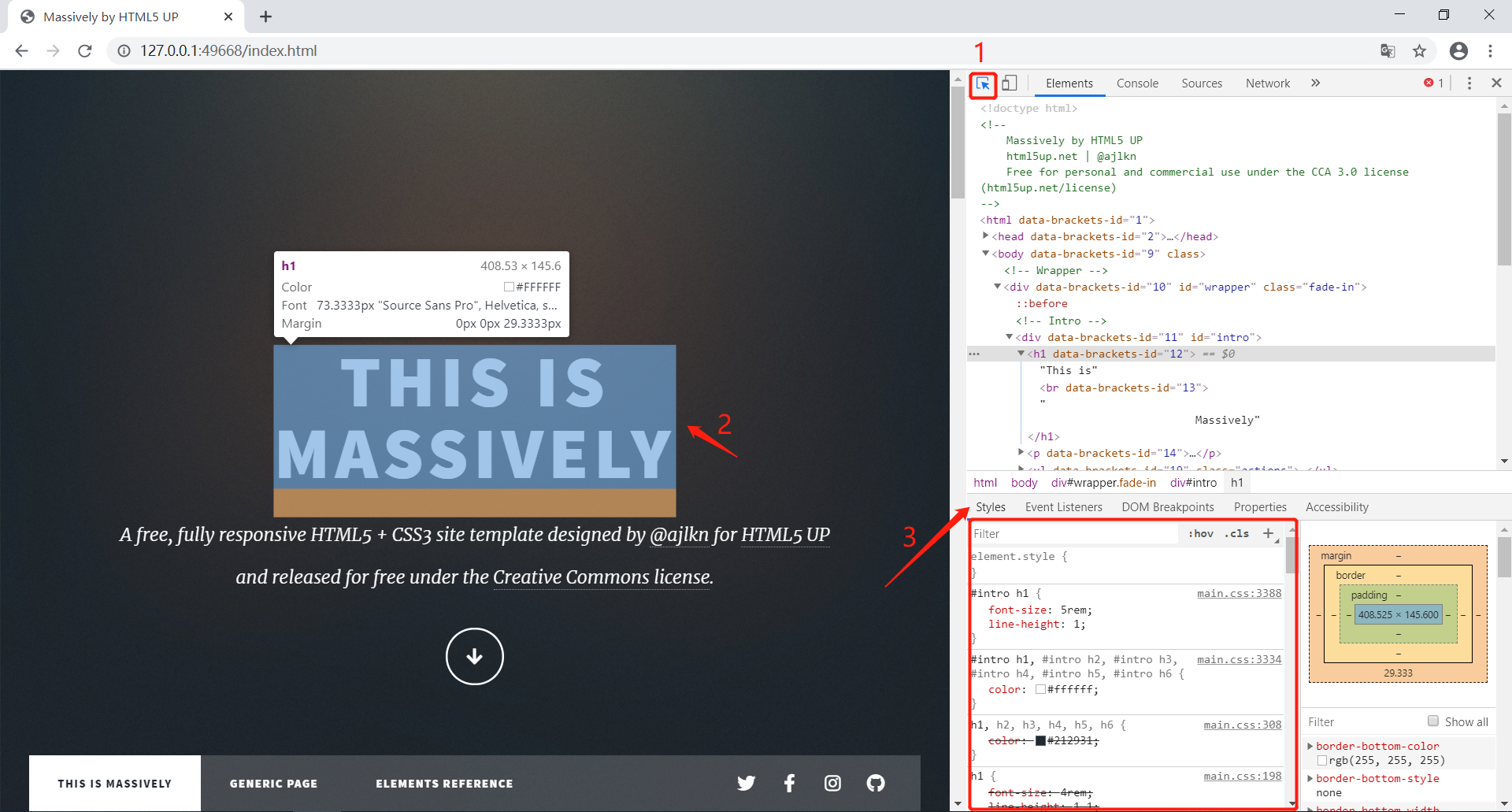Select This Is Massively nav item

[x=114, y=784]
